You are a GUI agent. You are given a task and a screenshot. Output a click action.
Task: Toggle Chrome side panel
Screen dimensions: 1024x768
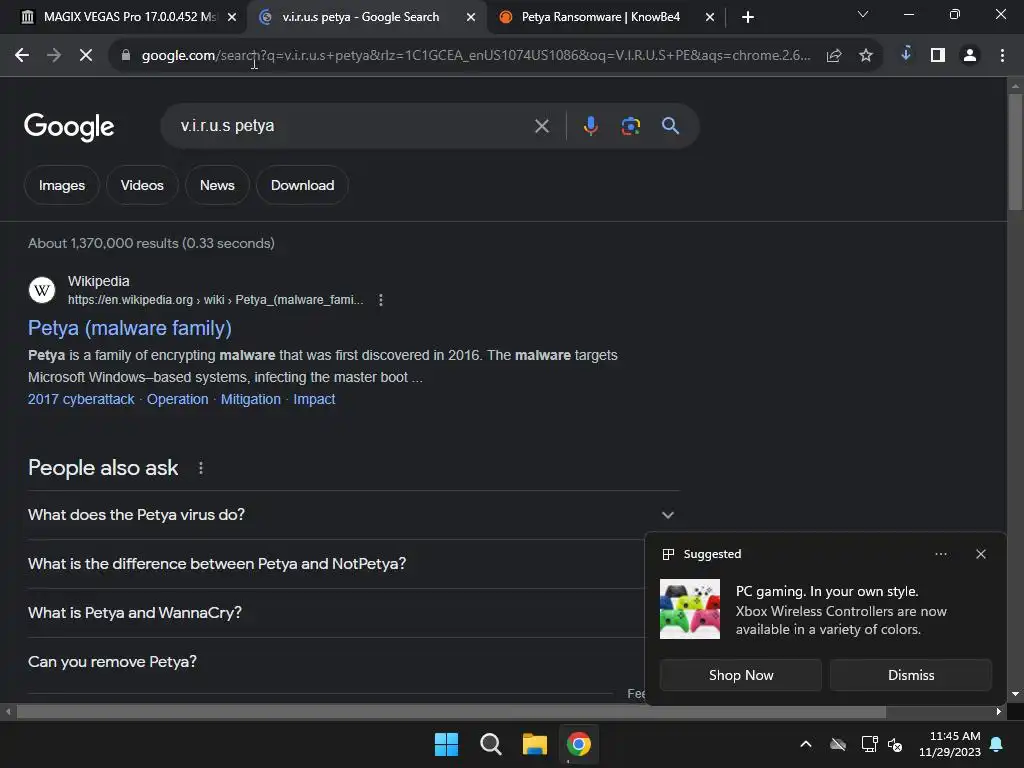(x=938, y=56)
